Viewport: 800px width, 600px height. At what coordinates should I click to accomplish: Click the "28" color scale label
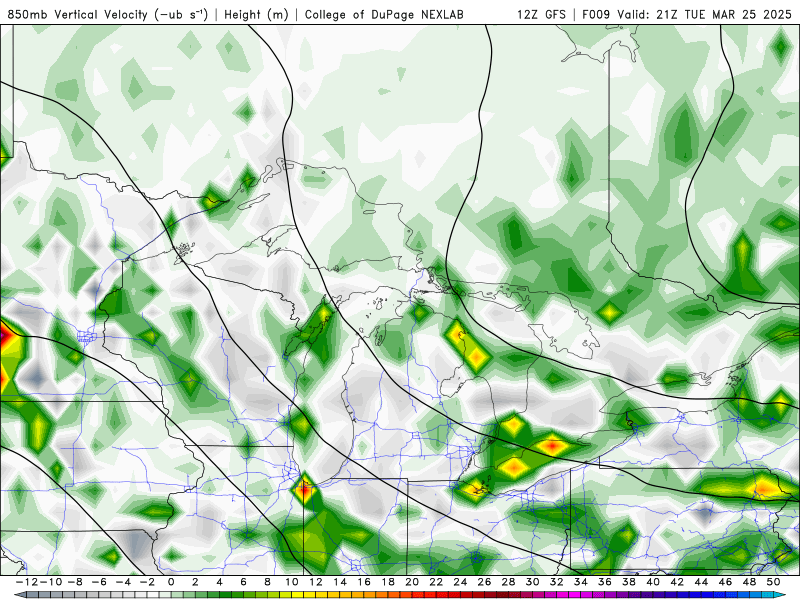508,582
